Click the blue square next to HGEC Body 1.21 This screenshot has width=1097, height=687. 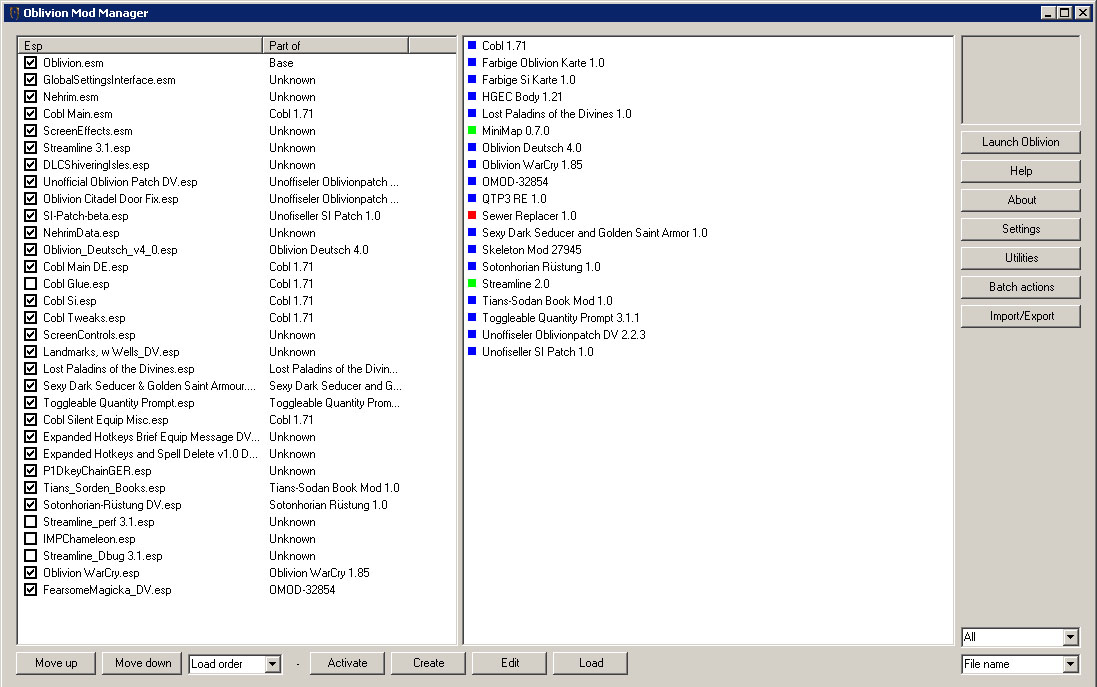(472, 97)
